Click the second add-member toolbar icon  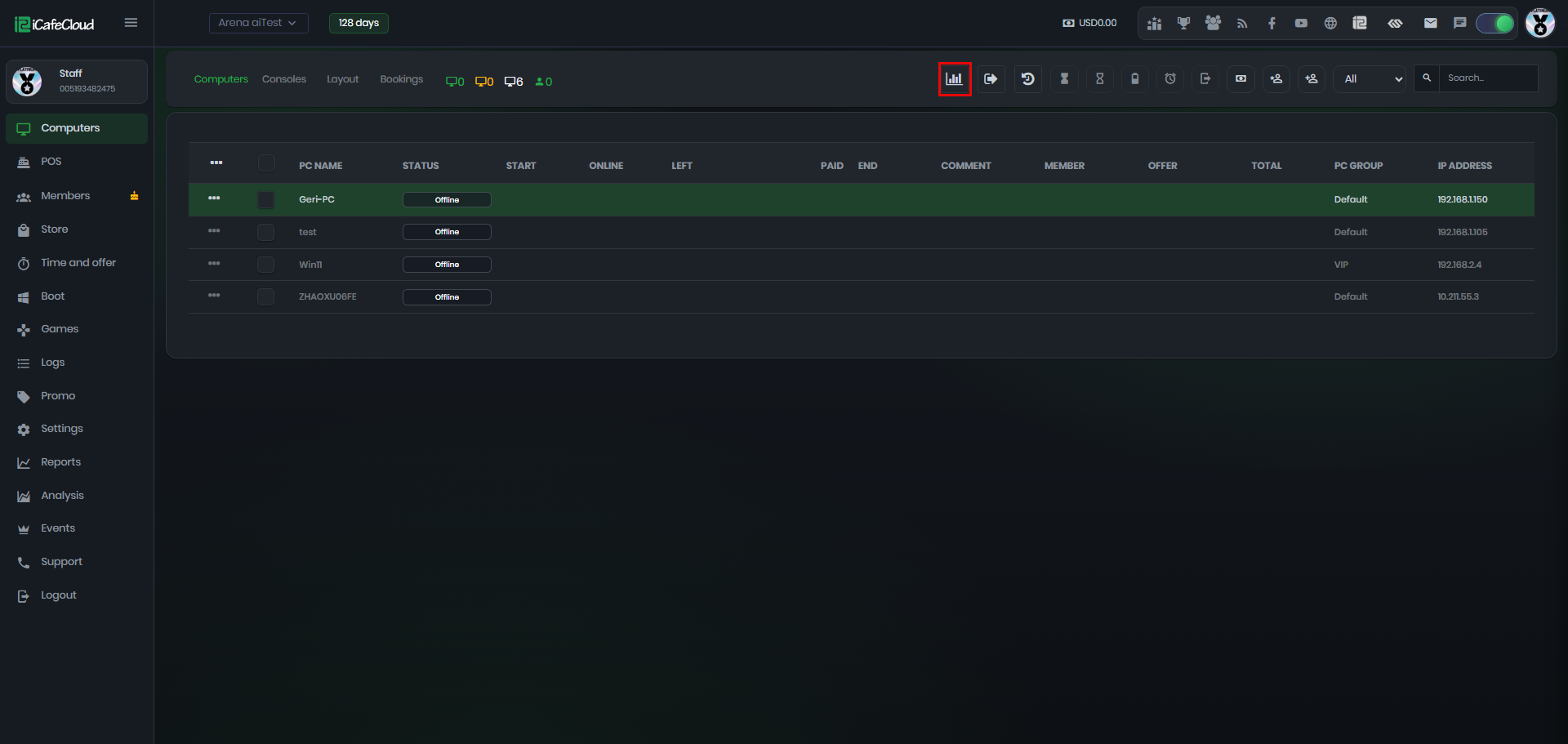click(1312, 79)
